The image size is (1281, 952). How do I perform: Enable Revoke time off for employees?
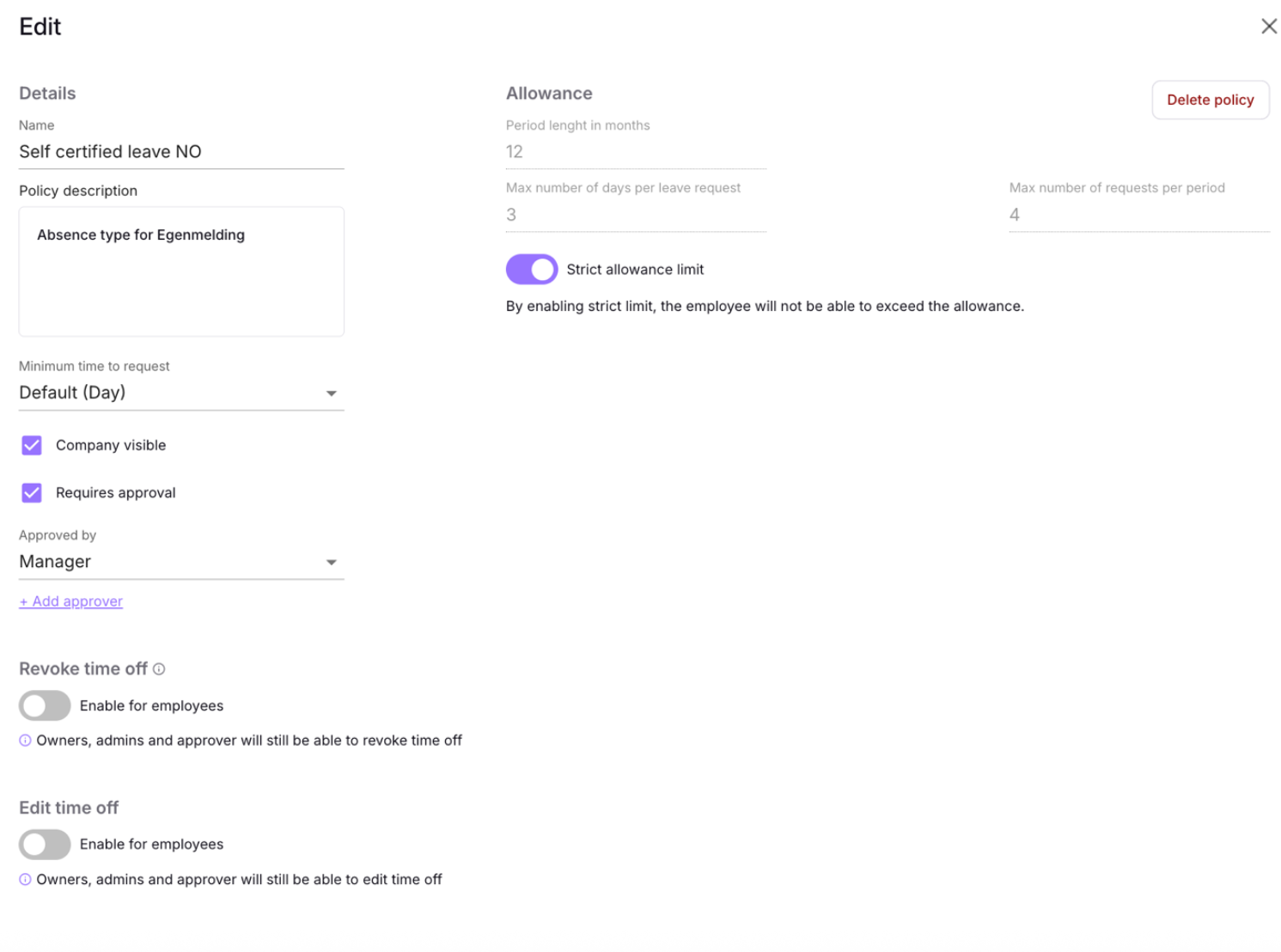coord(45,705)
